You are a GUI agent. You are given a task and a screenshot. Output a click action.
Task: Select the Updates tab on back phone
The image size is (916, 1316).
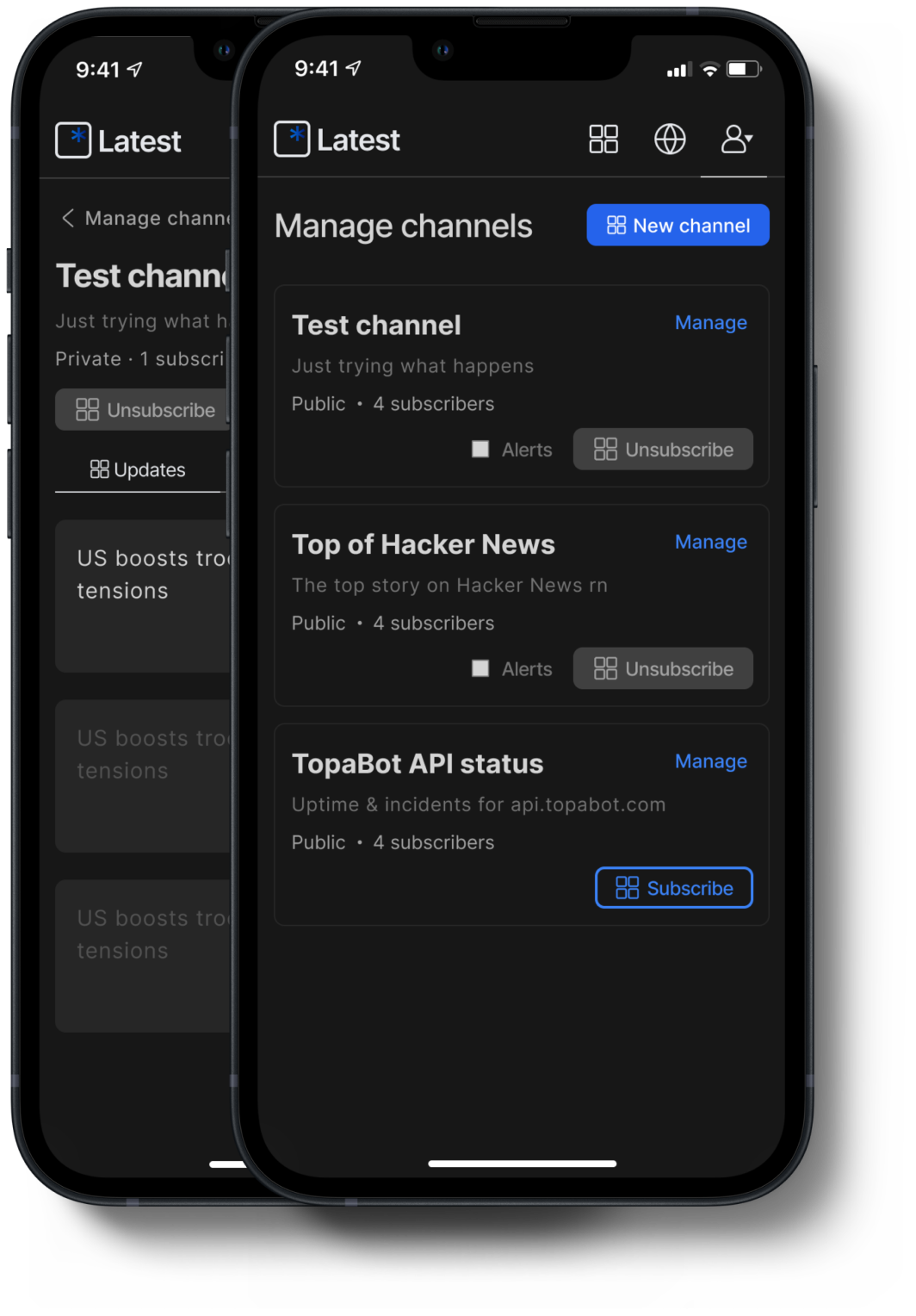coord(138,470)
